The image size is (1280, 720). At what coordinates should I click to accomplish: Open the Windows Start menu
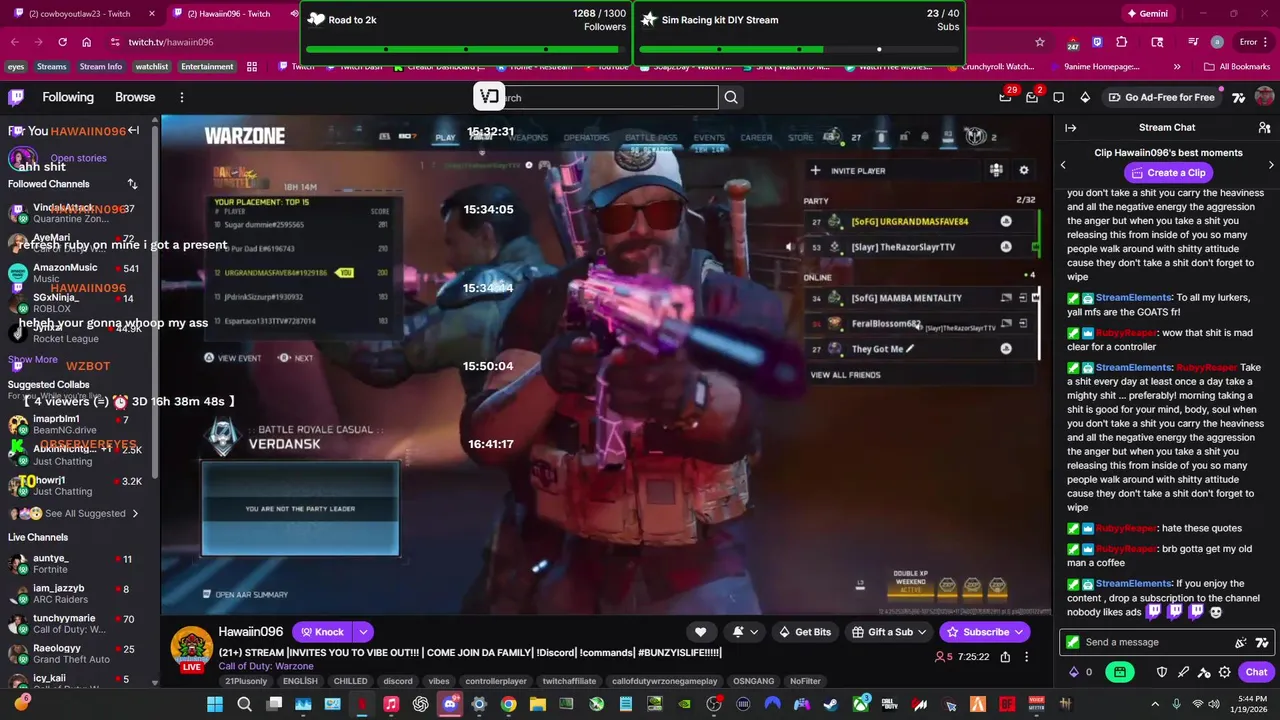(215, 704)
